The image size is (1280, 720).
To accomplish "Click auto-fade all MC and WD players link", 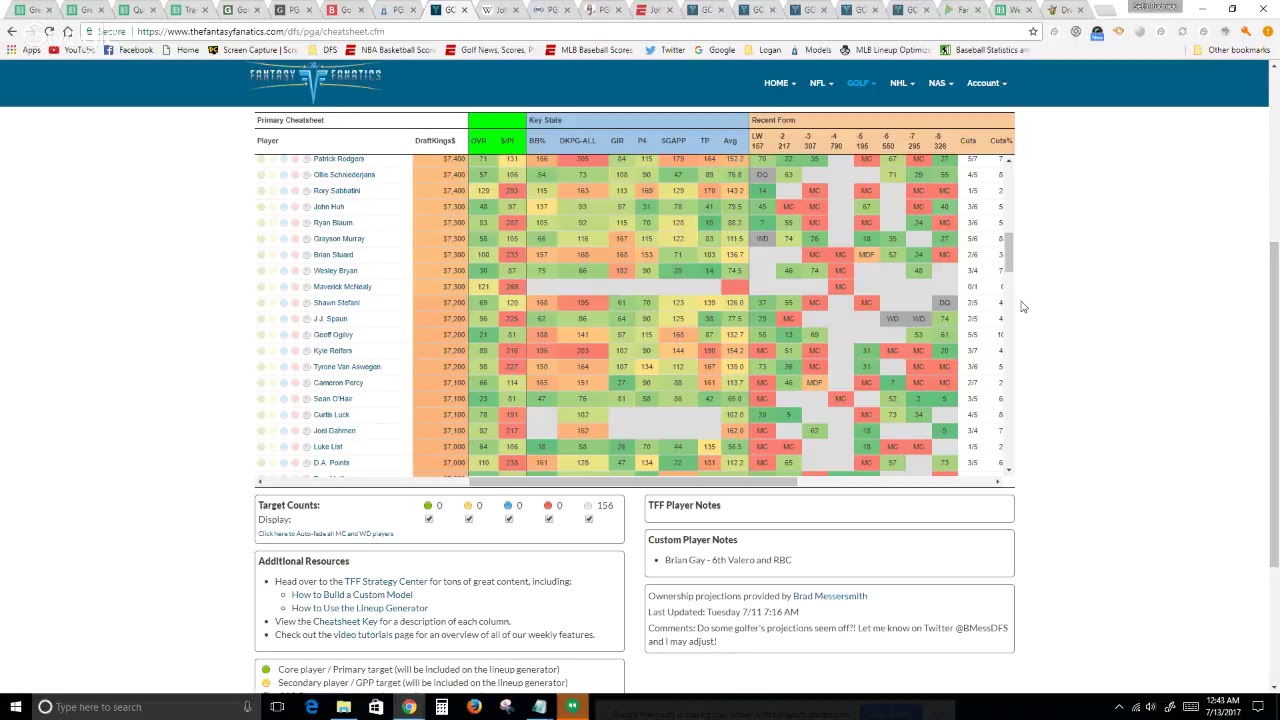I will point(325,534).
